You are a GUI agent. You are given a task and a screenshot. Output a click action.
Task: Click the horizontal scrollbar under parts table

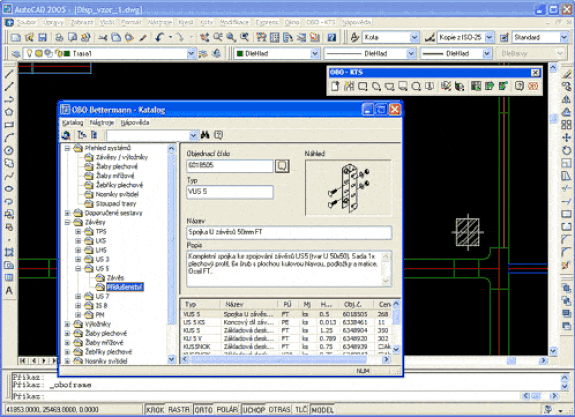click(285, 360)
